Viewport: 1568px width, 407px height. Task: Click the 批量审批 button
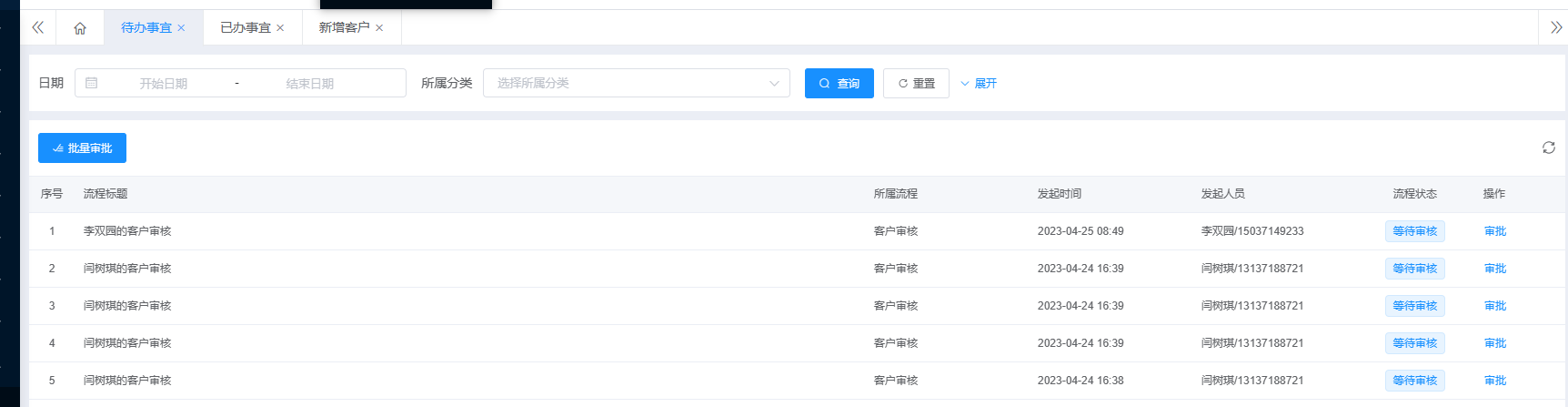(x=82, y=148)
